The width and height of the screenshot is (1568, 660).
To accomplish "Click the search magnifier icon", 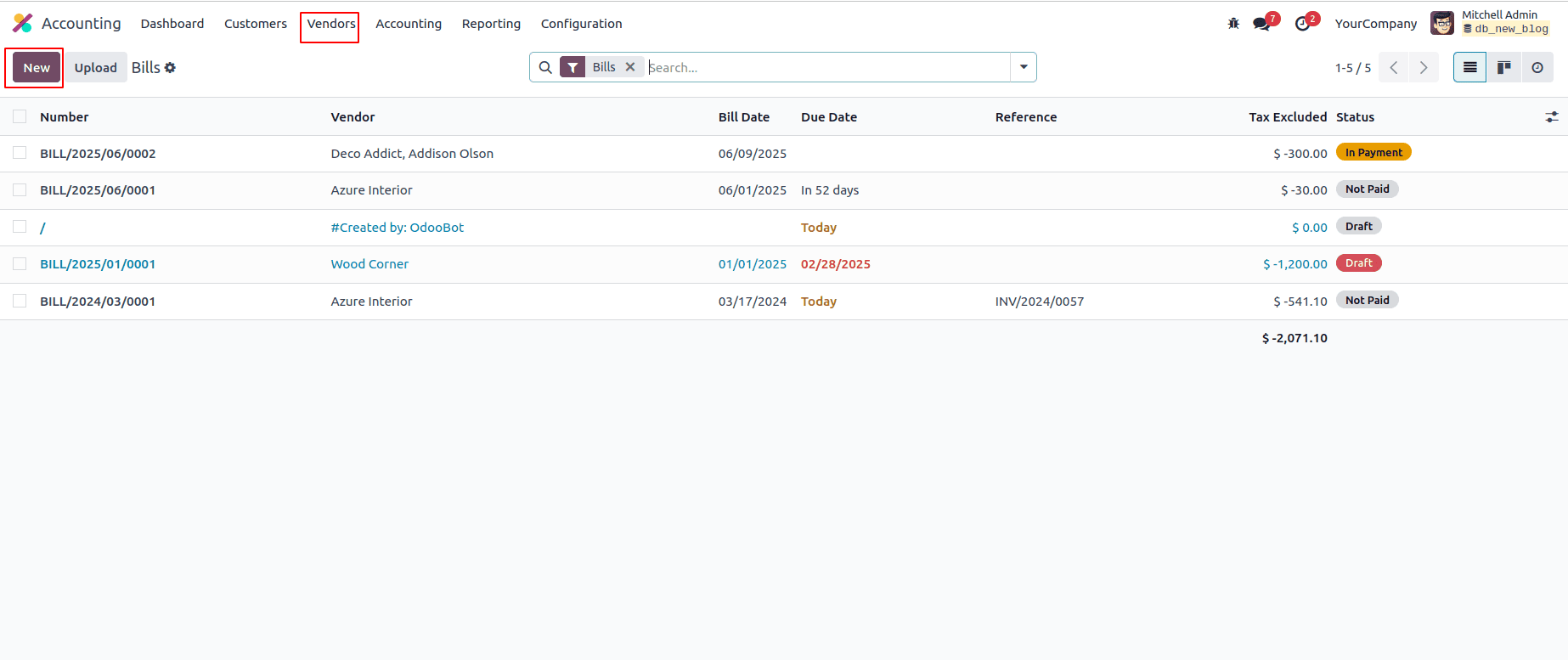I will pyautogui.click(x=545, y=67).
